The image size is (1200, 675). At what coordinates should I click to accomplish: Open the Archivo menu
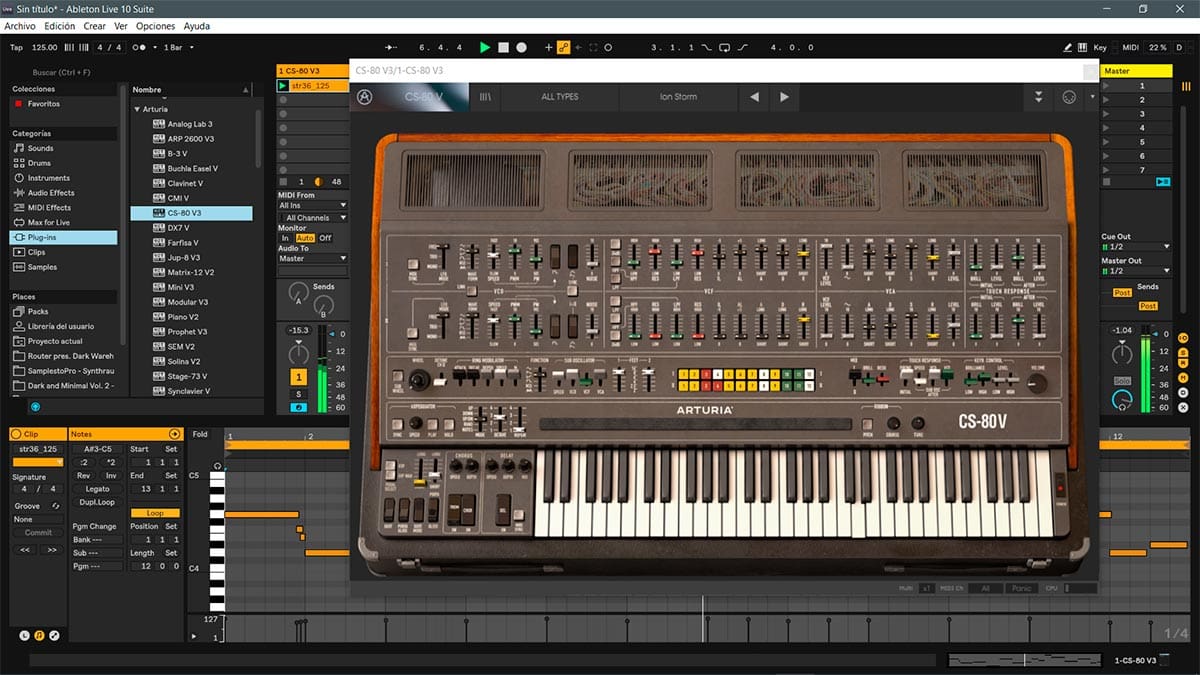(x=20, y=26)
